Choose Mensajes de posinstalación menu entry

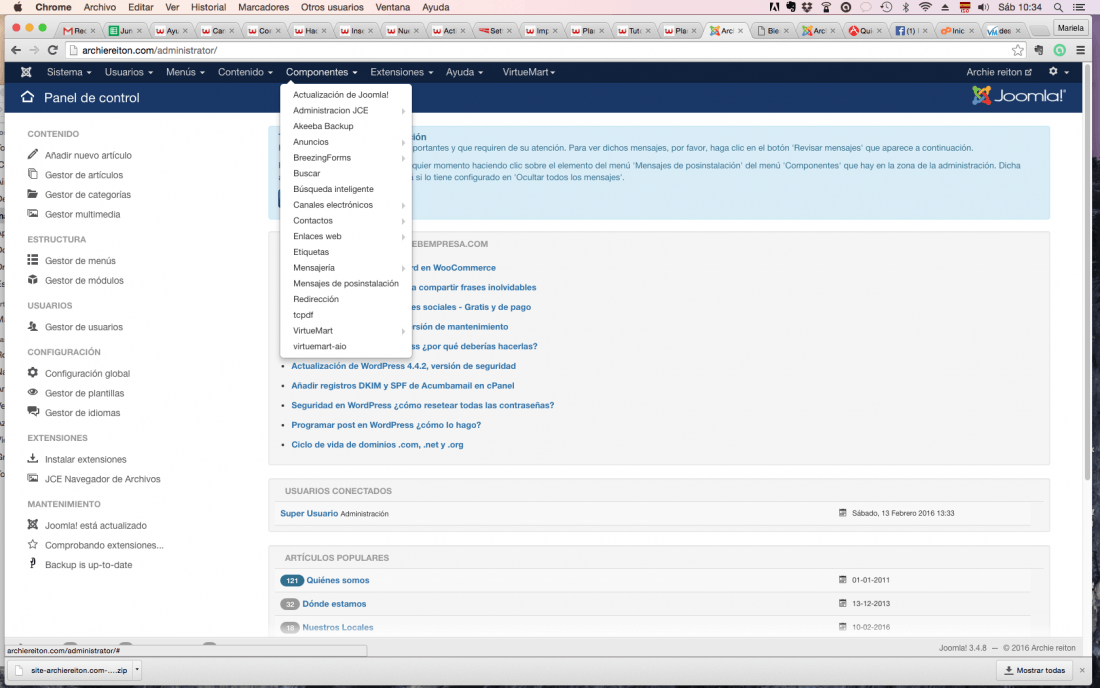[x=346, y=283]
